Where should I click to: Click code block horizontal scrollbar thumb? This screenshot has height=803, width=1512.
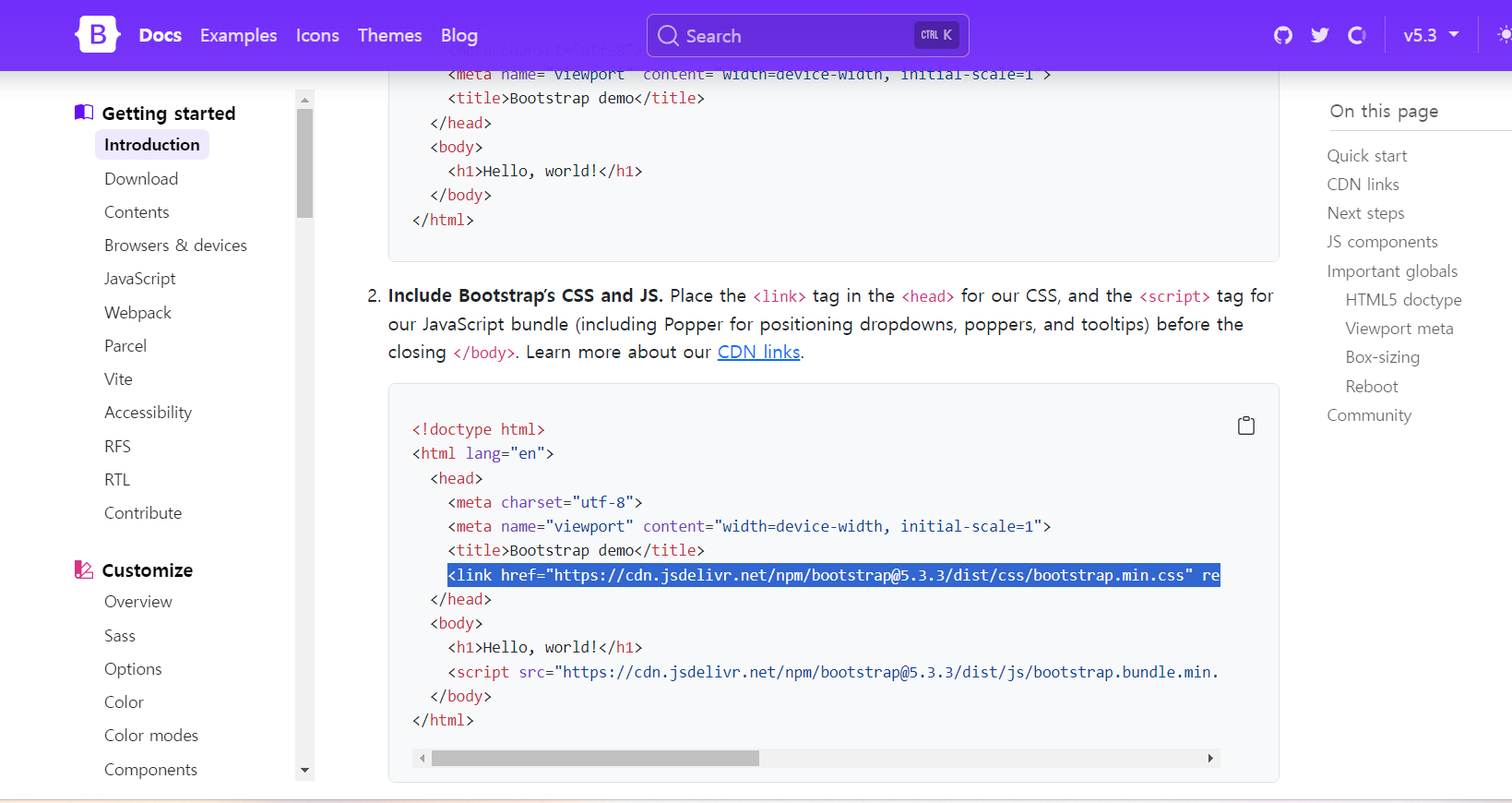595,759
